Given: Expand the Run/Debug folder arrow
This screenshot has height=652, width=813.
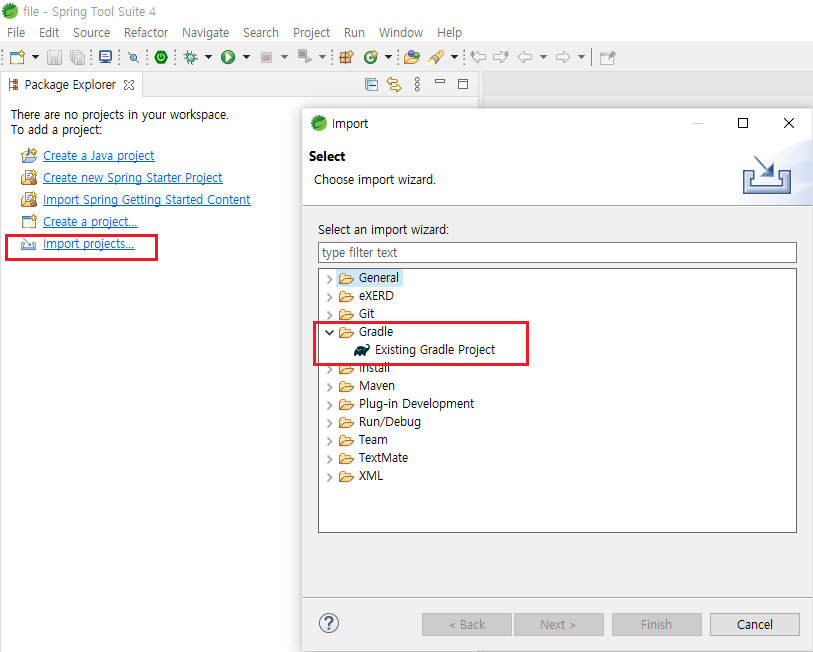Looking at the screenshot, I should click(329, 423).
